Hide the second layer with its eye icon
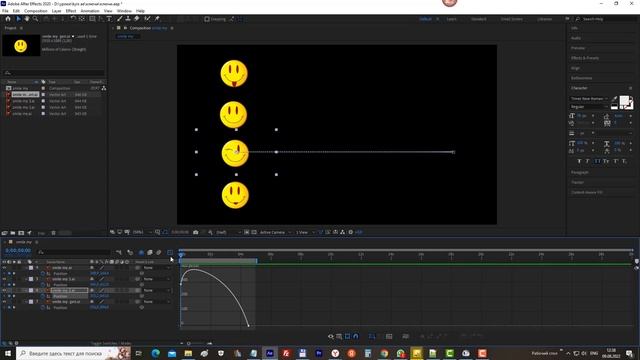This screenshot has height=360, width=640. (4, 279)
